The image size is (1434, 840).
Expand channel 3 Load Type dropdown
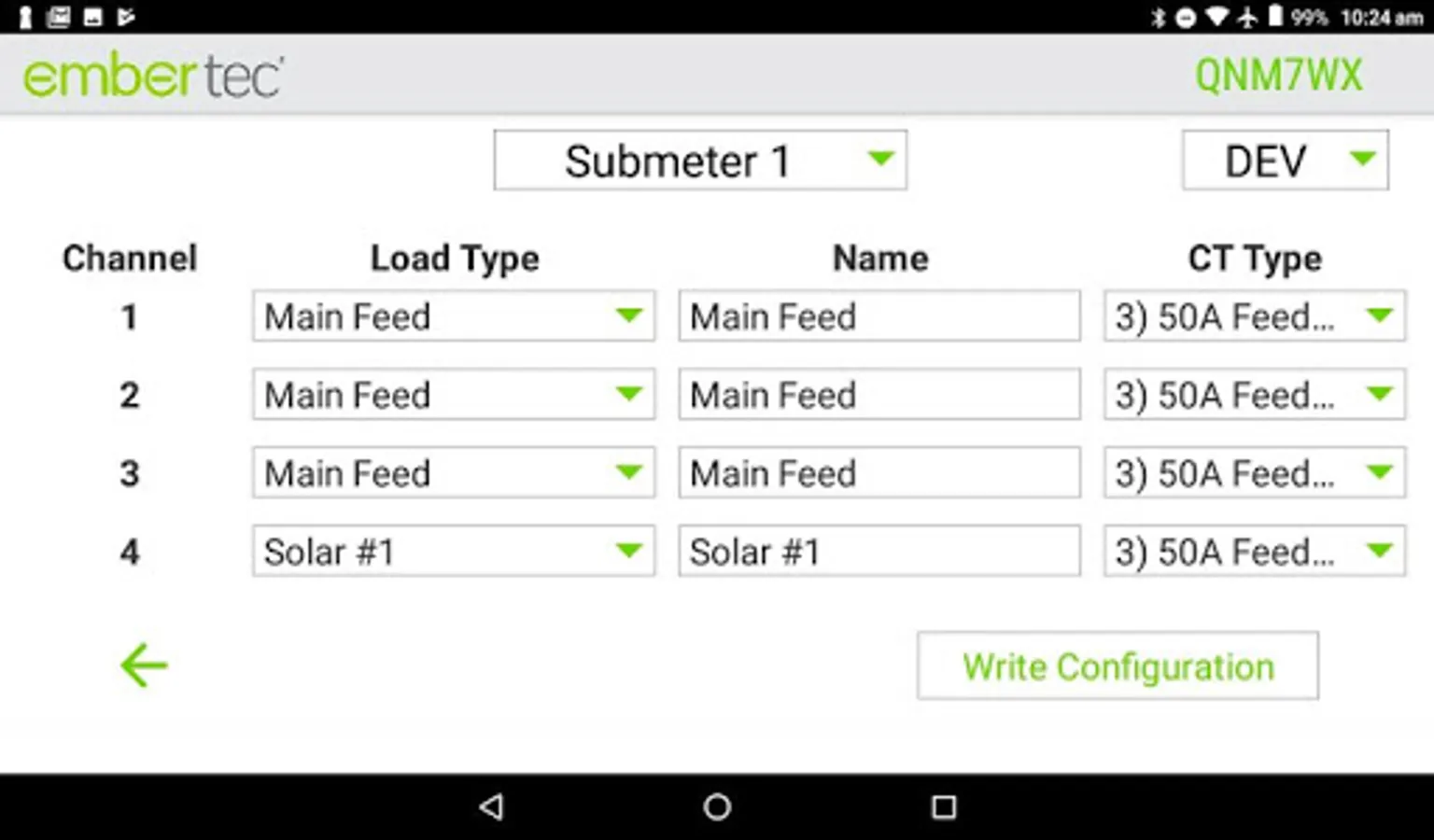click(453, 473)
